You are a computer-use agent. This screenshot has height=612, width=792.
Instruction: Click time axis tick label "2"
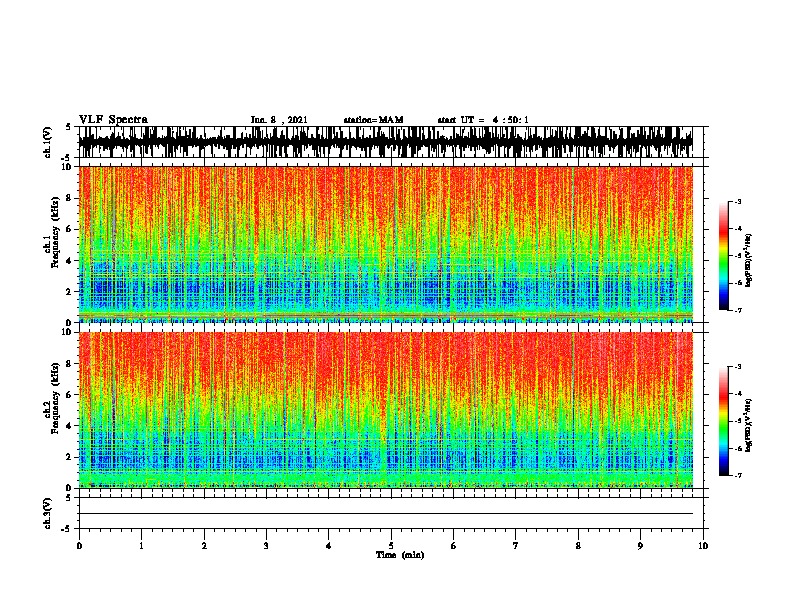pos(204,546)
